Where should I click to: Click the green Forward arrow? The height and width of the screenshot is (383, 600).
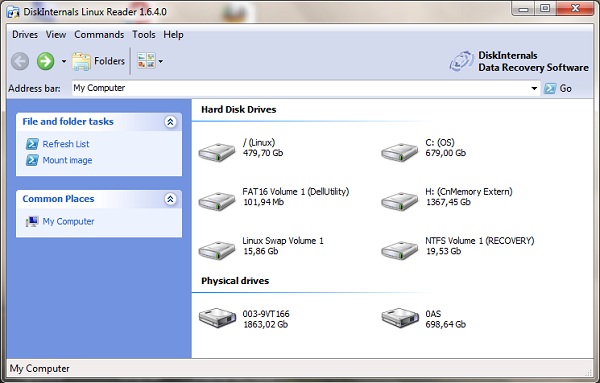coord(46,61)
